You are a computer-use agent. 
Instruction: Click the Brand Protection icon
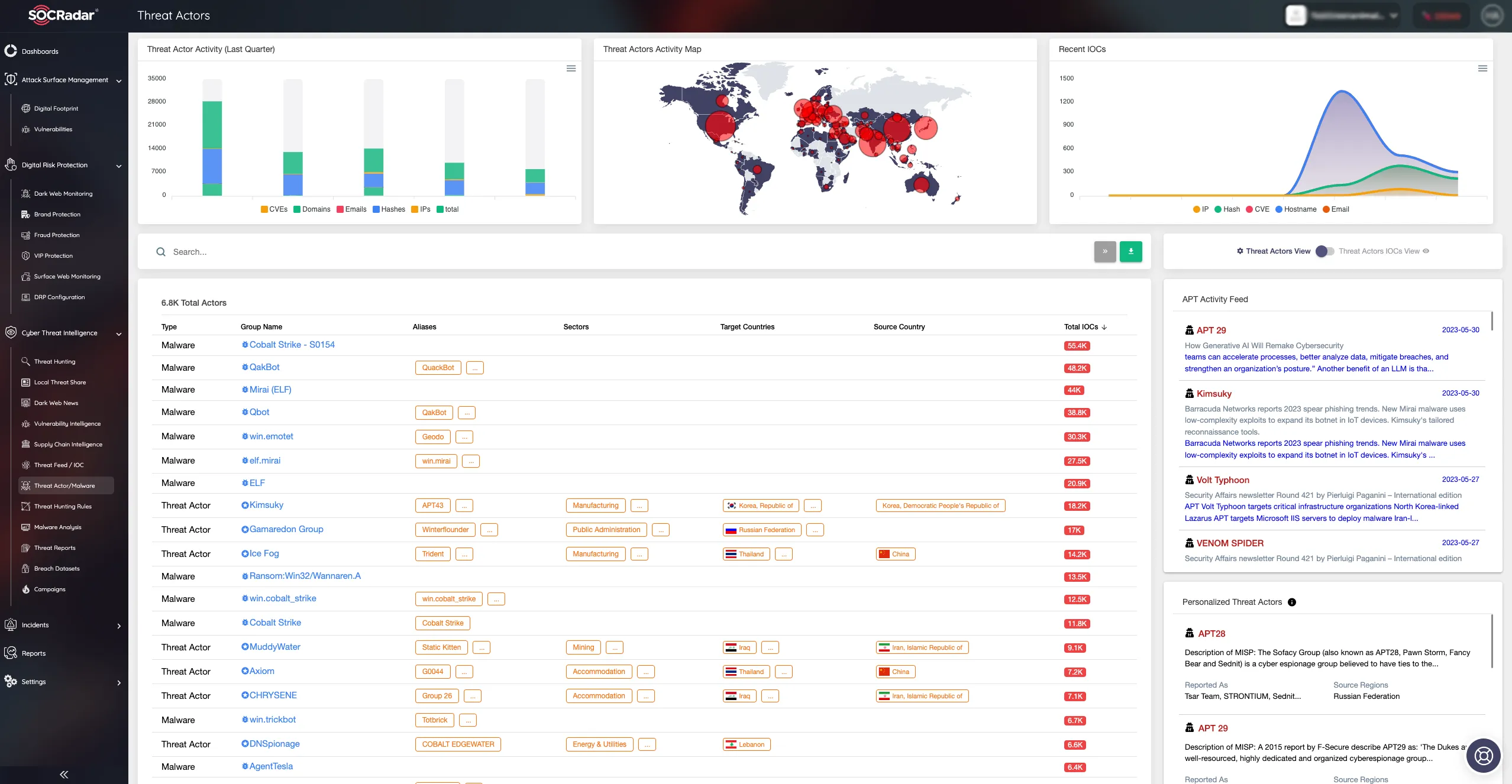(x=25, y=214)
